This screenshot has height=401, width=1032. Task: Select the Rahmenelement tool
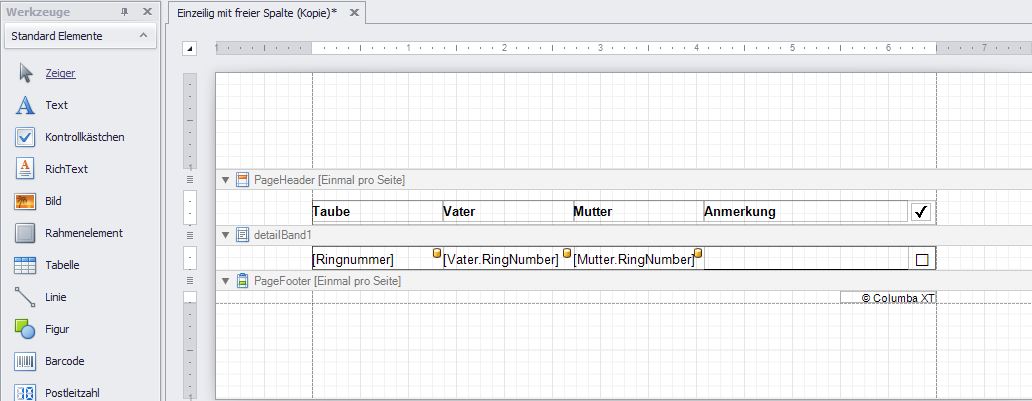[26, 233]
